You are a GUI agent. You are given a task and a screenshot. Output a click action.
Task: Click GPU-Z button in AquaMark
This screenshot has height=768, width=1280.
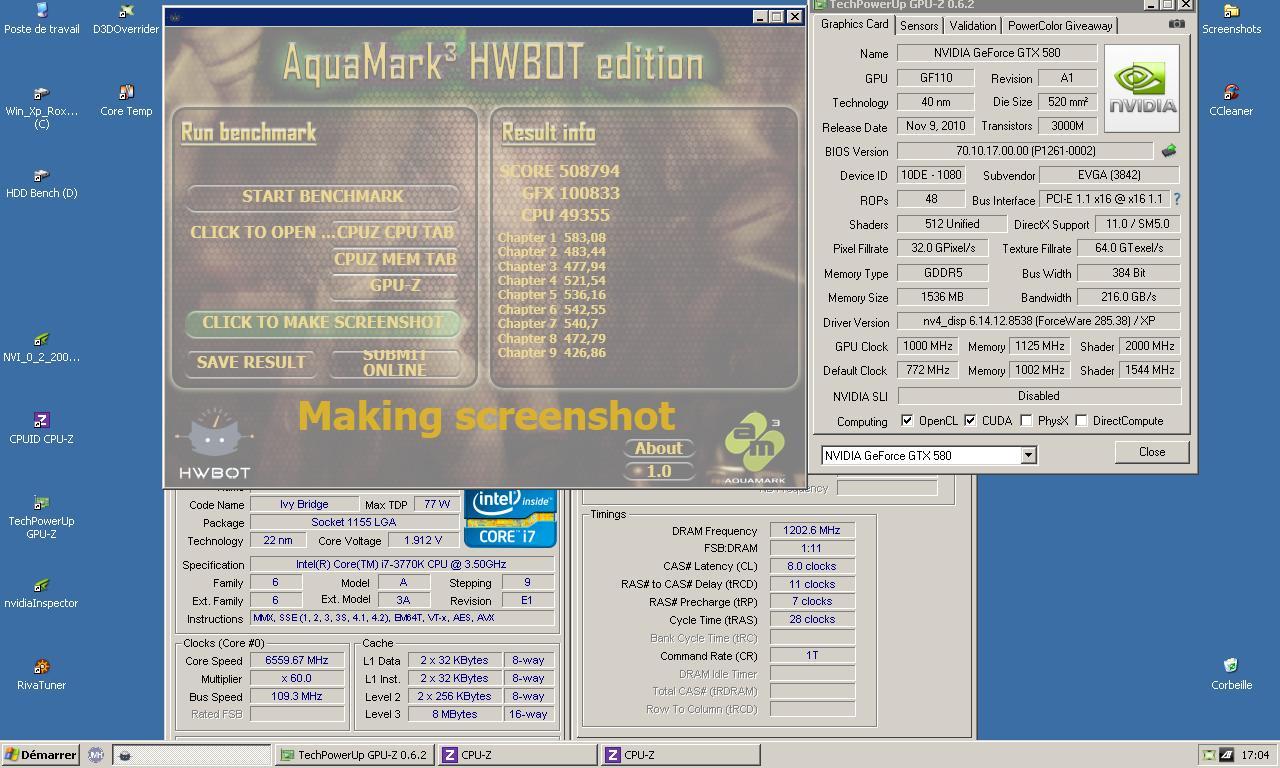pos(395,285)
